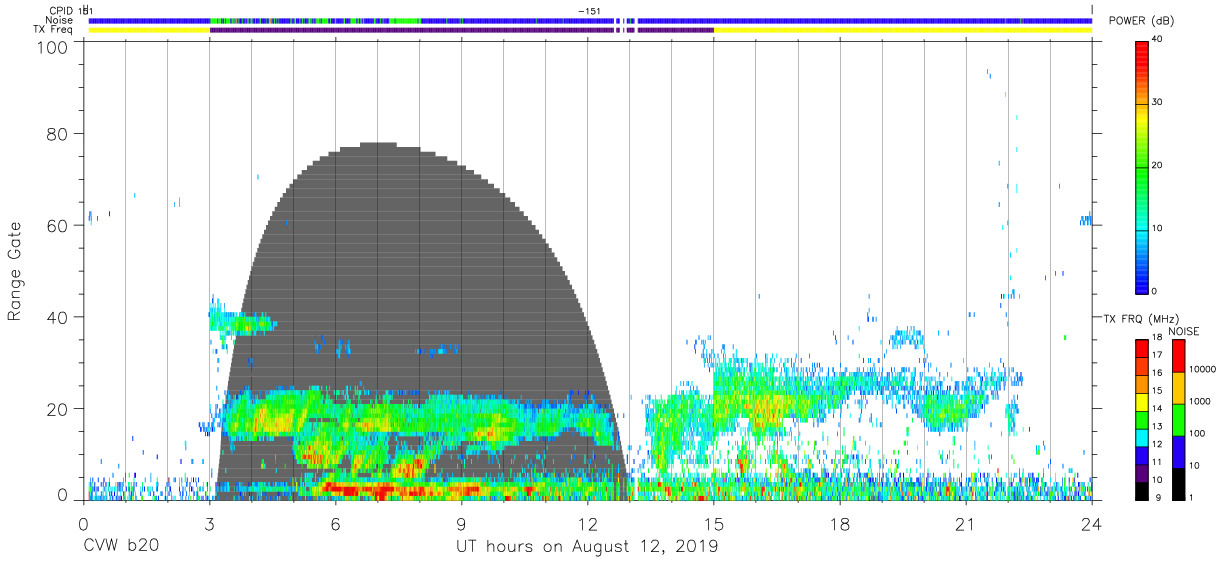
Task: Click the yellow-purple TX Freq strip above the plot
Action: 590,30
